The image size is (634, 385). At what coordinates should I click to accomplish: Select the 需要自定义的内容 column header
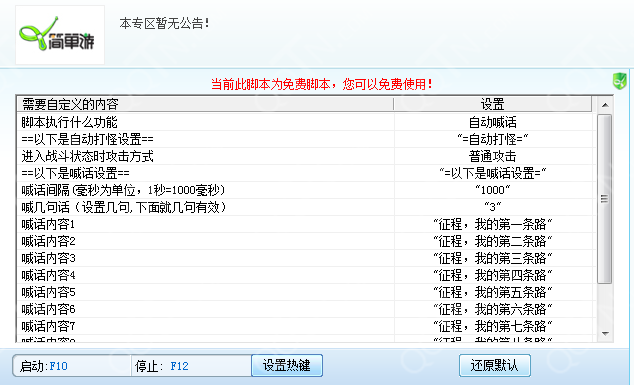(x=205, y=104)
